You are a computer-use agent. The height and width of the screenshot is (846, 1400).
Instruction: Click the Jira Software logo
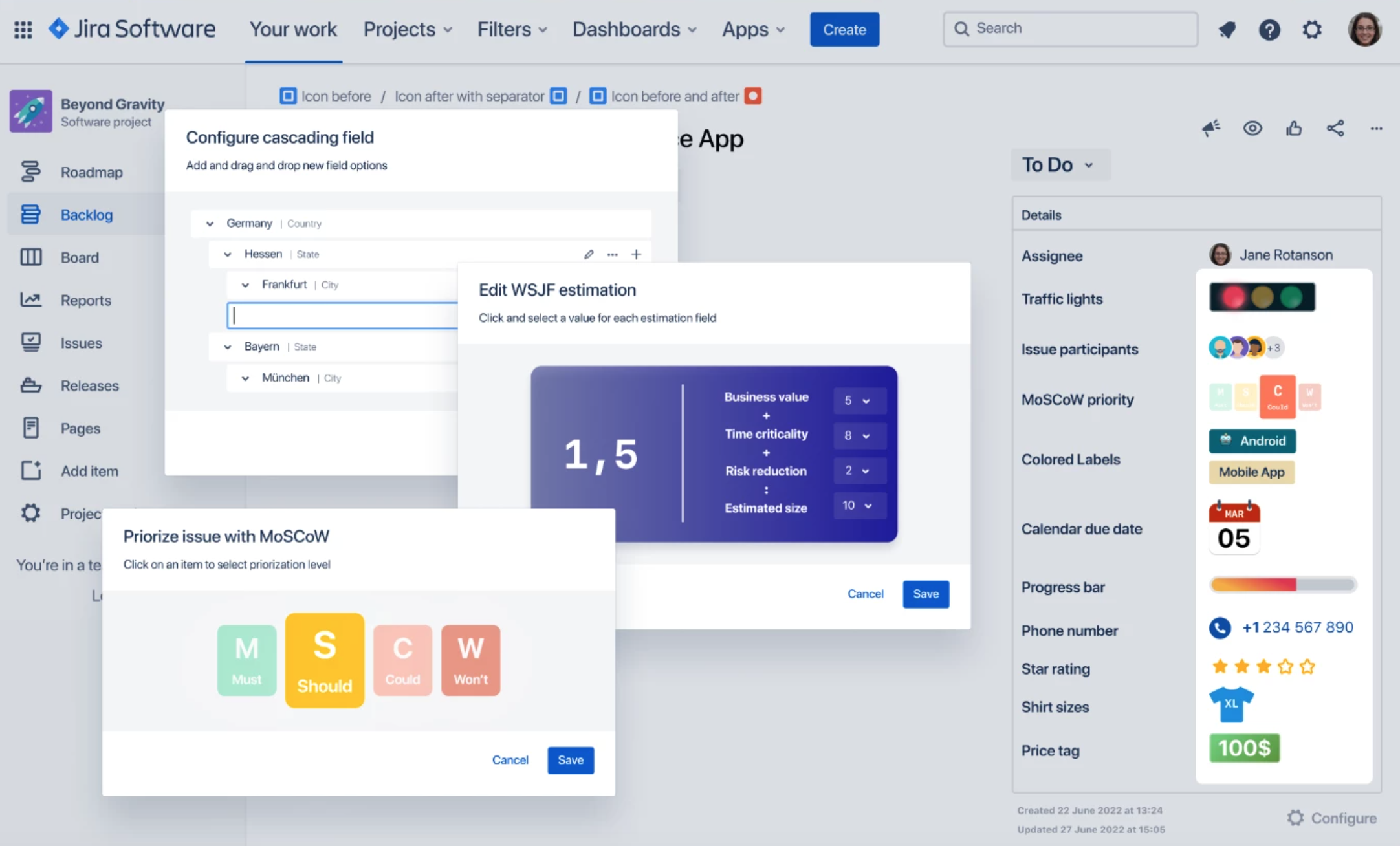click(132, 29)
